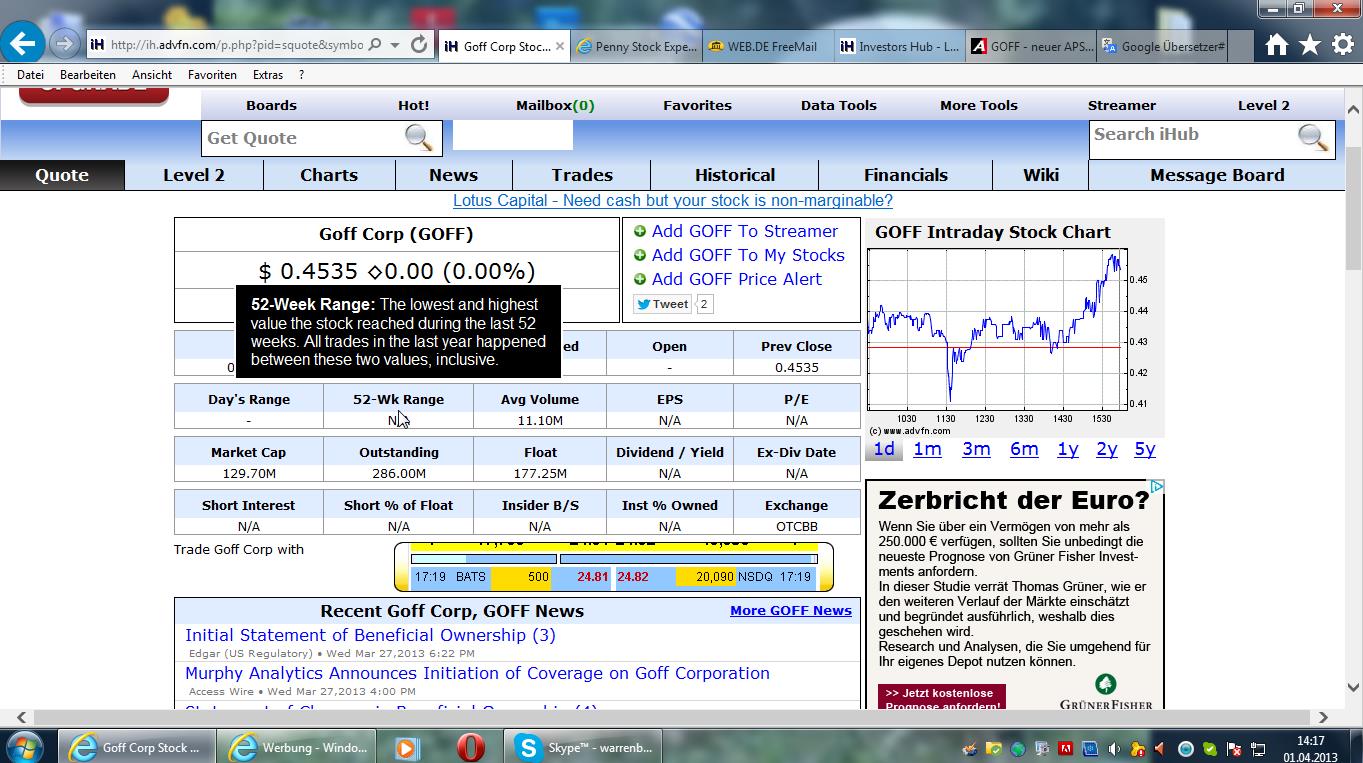Screen dimensions: 1363x763
Task: Switch to Investors Hub tab
Action: point(900,46)
